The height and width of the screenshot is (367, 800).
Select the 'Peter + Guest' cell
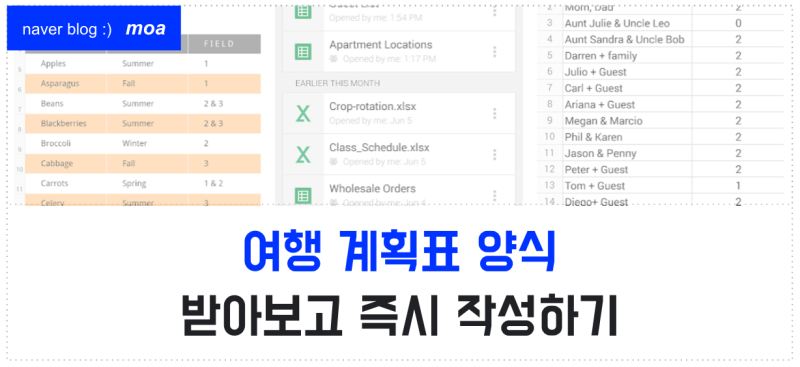(627, 169)
